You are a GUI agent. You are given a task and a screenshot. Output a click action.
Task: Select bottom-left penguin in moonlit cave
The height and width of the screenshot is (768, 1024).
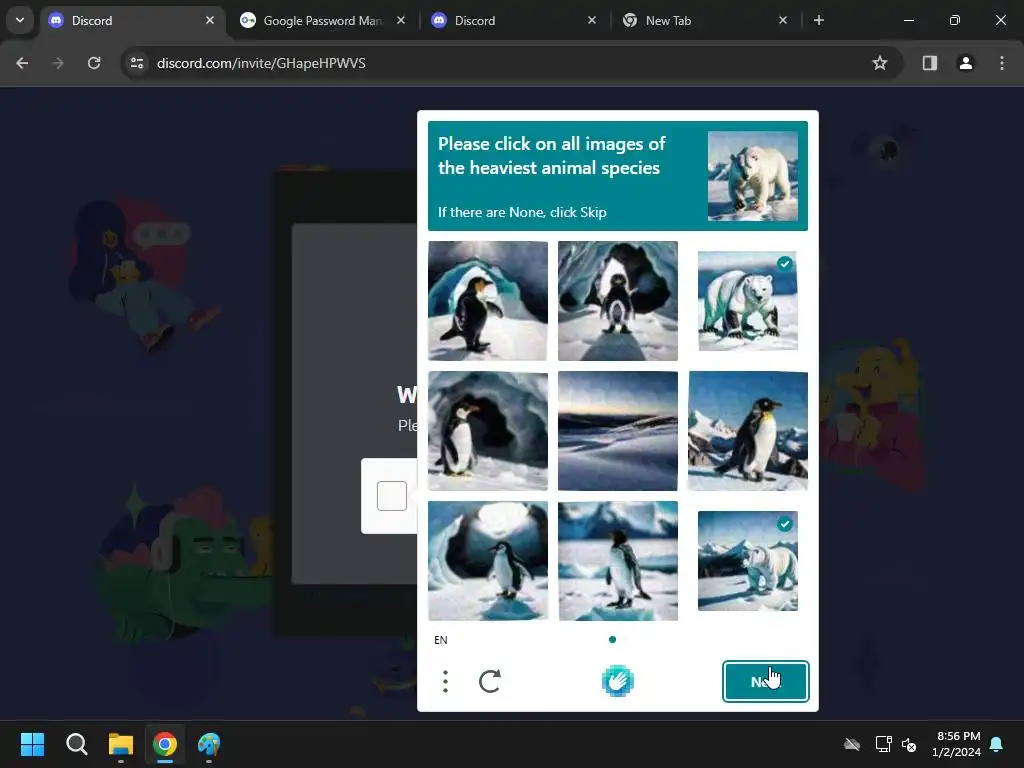pos(488,560)
